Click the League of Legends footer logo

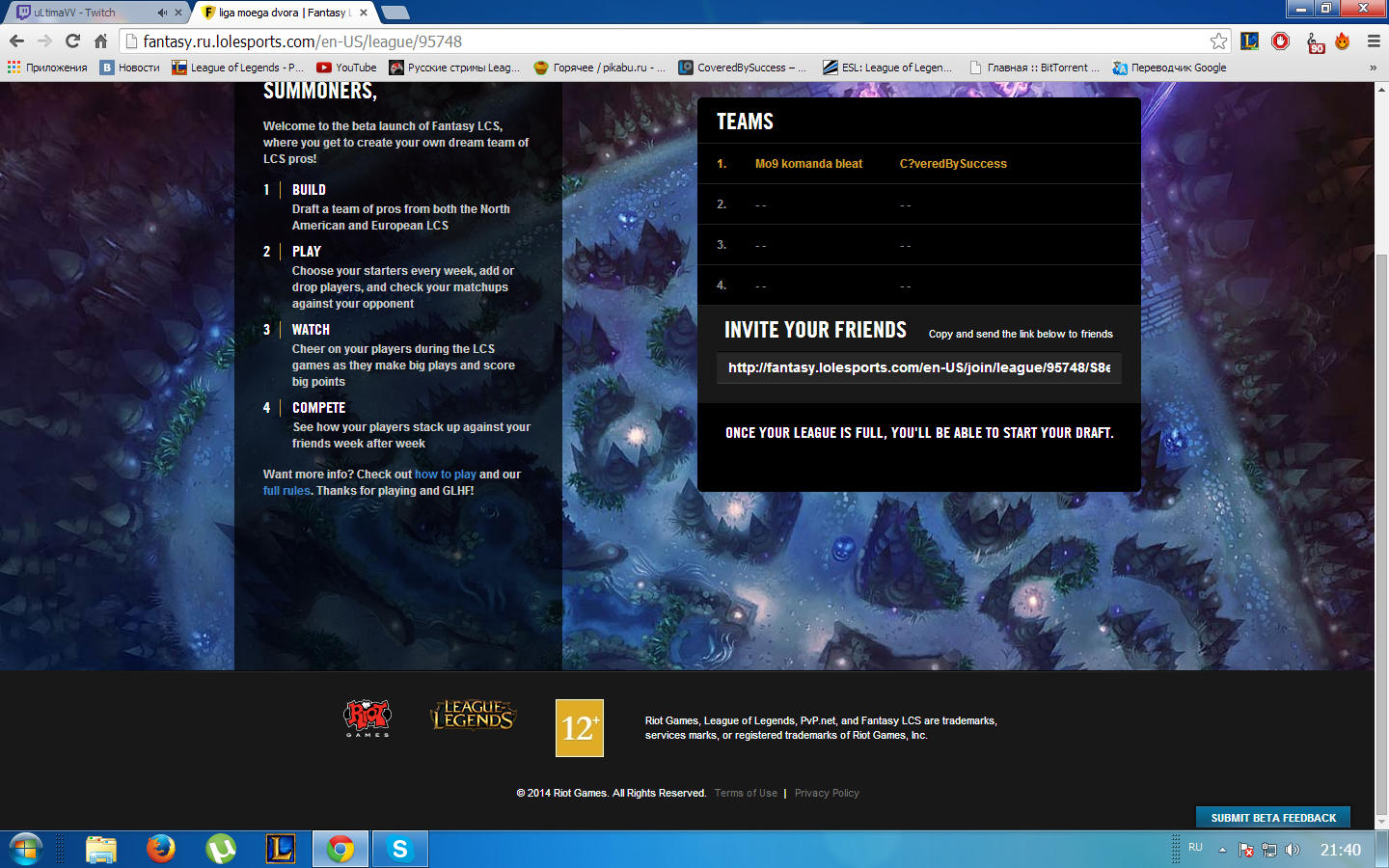473,716
